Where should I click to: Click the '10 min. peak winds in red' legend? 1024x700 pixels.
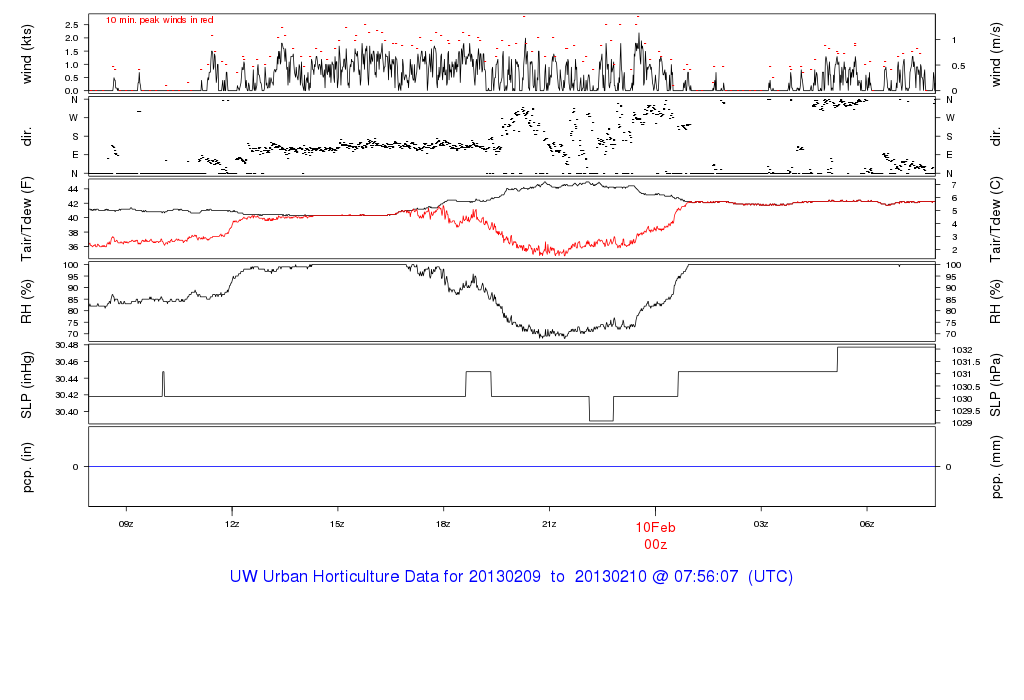click(159, 20)
